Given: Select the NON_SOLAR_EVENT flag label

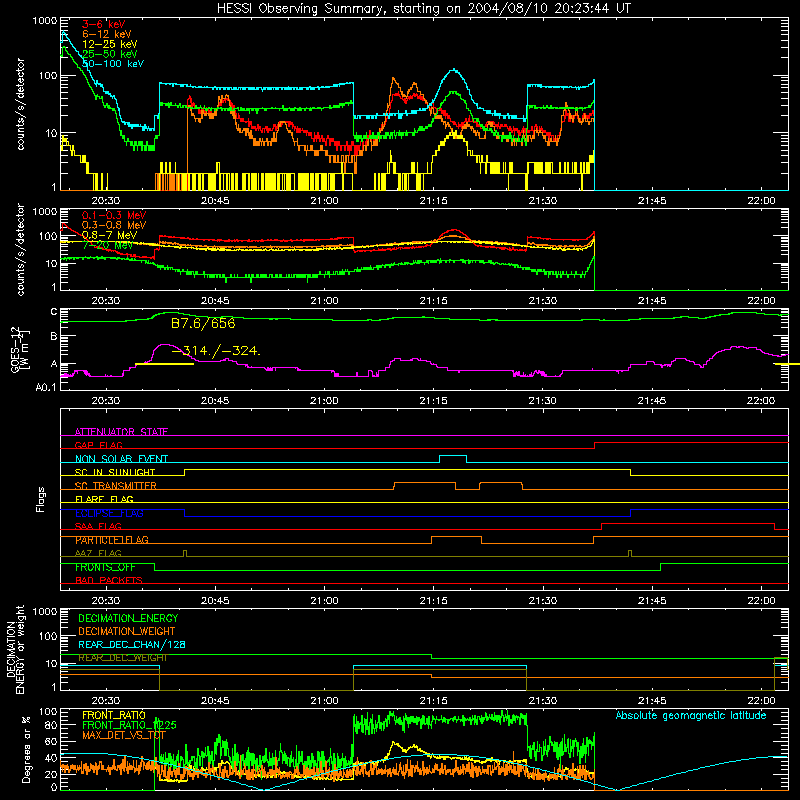Looking at the screenshot, I should [121, 459].
